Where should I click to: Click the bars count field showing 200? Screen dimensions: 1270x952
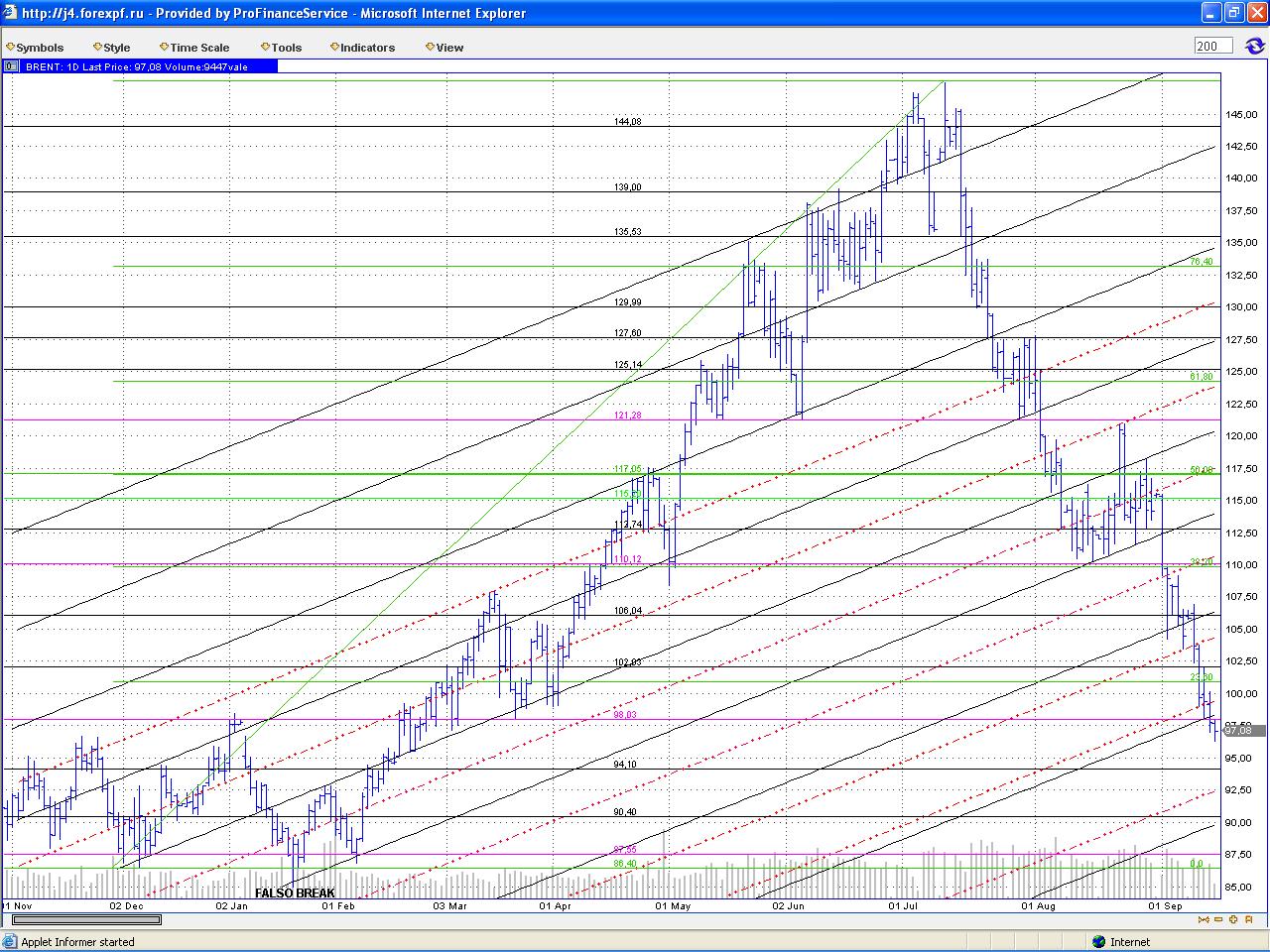[1213, 46]
